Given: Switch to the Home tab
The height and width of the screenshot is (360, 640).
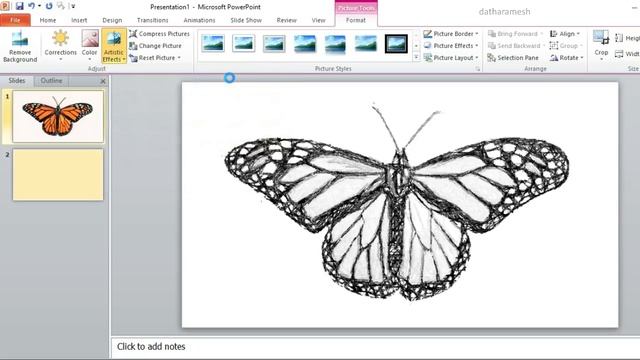Looking at the screenshot, I should point(48,20).
